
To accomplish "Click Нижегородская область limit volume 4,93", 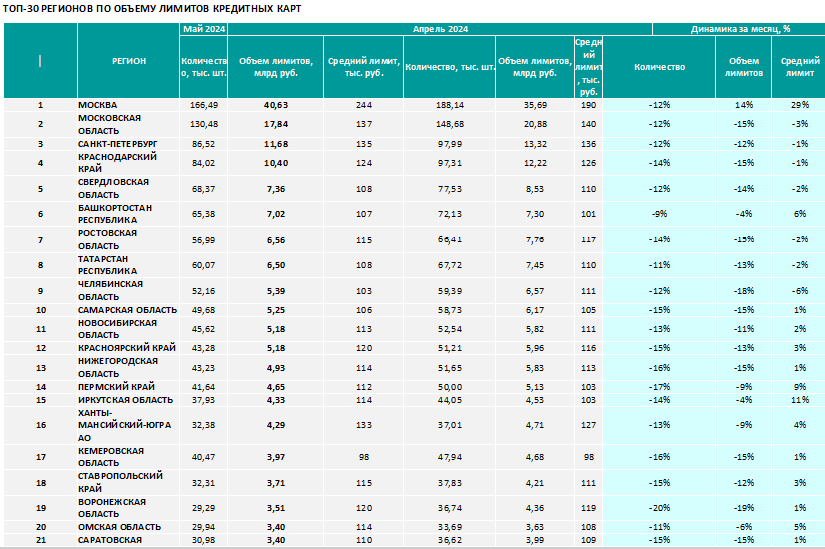I will 276,368.
